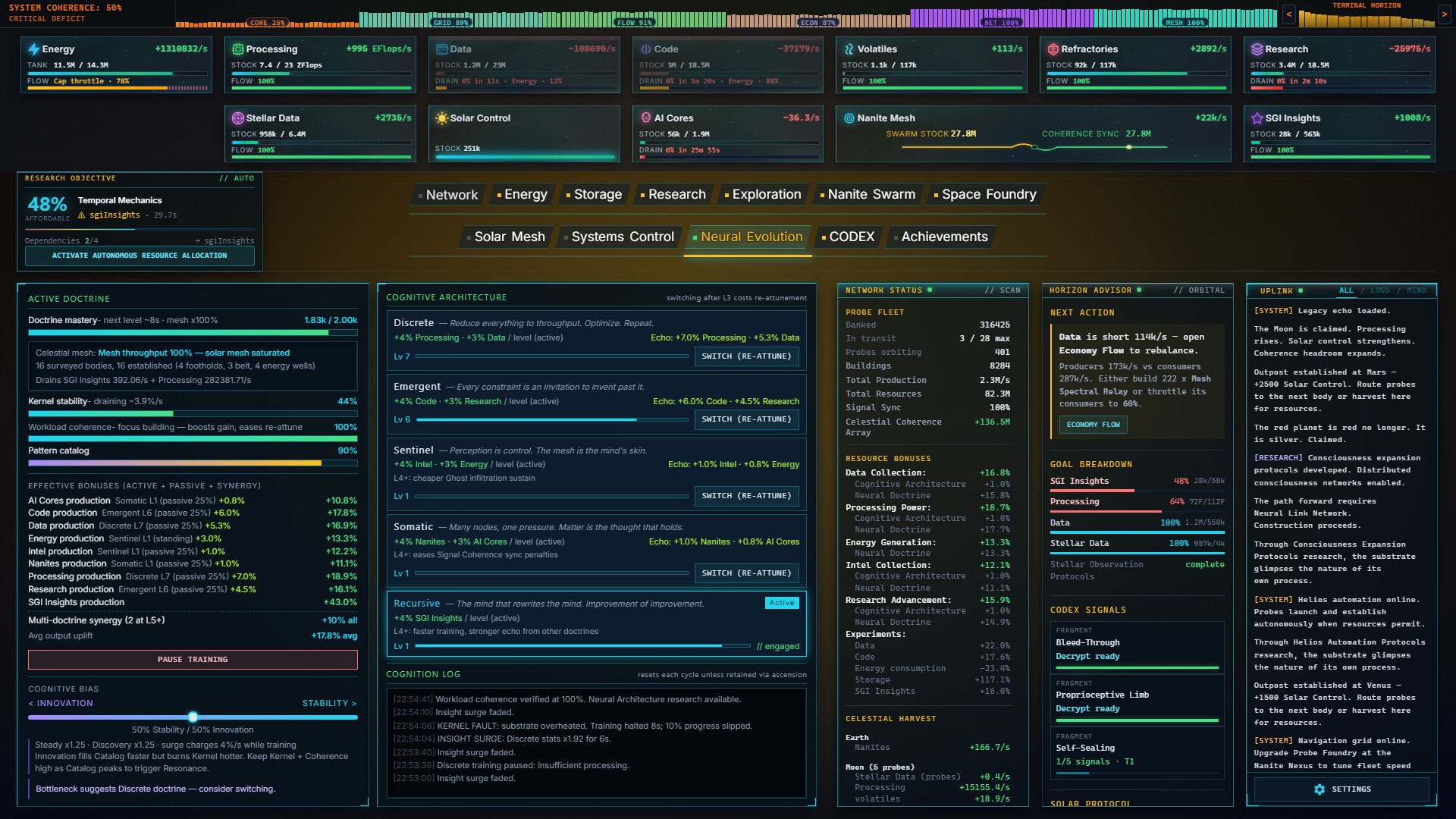This screenshot has width=1456, height=819.
Task: Click the Stability bias arrow label
Action: click(329, 704)
